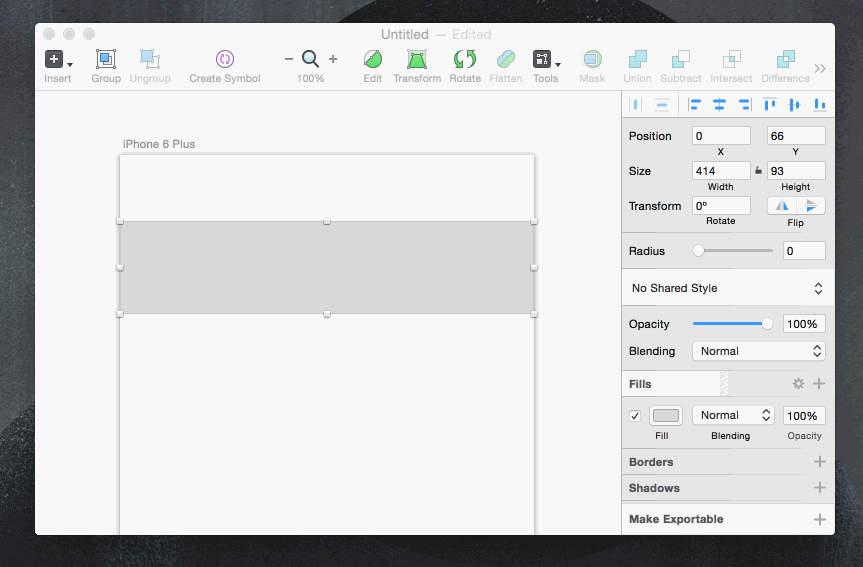The image size is (863, 567).
Task: Click the Radius slider handle
Action: point(698,251)
